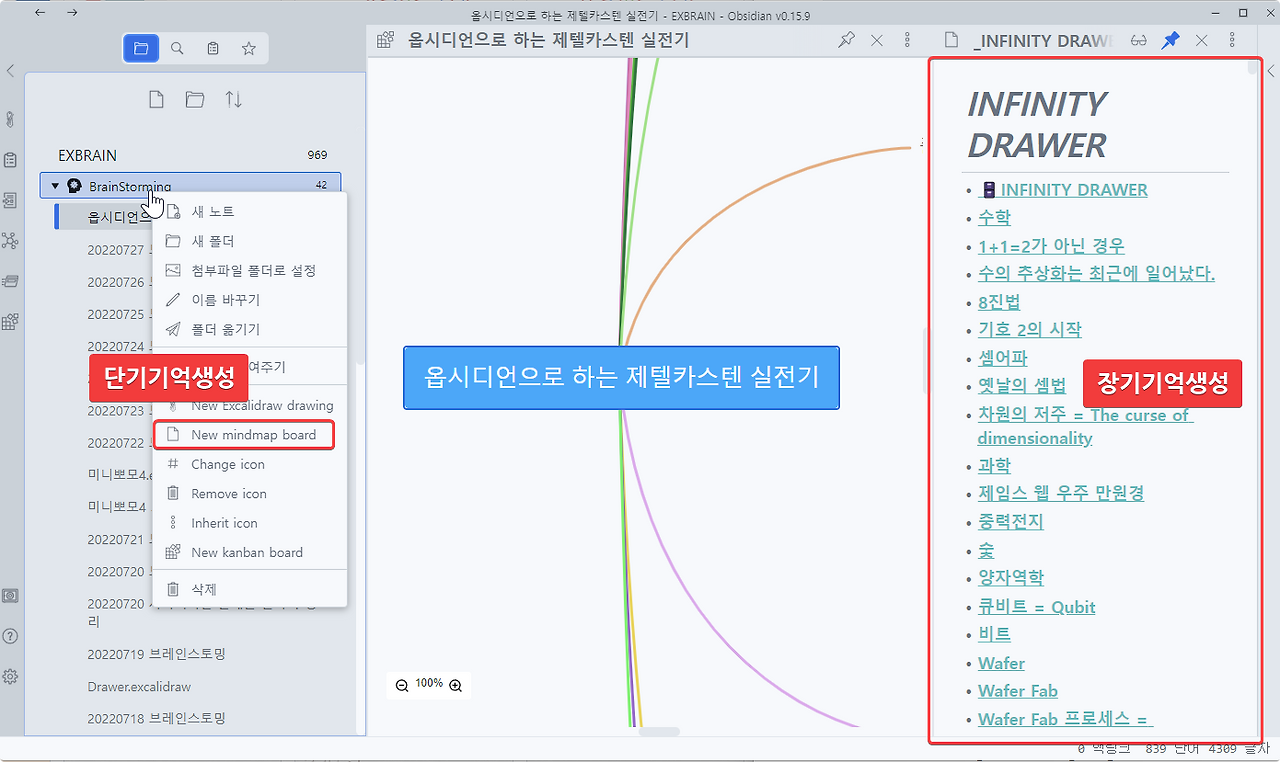Open the 제임스 웹 우주 망원경 link

coord(1061,493)
